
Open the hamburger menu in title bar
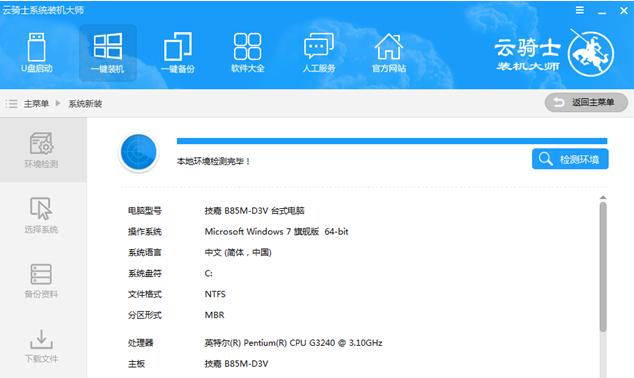coord(580,10)
